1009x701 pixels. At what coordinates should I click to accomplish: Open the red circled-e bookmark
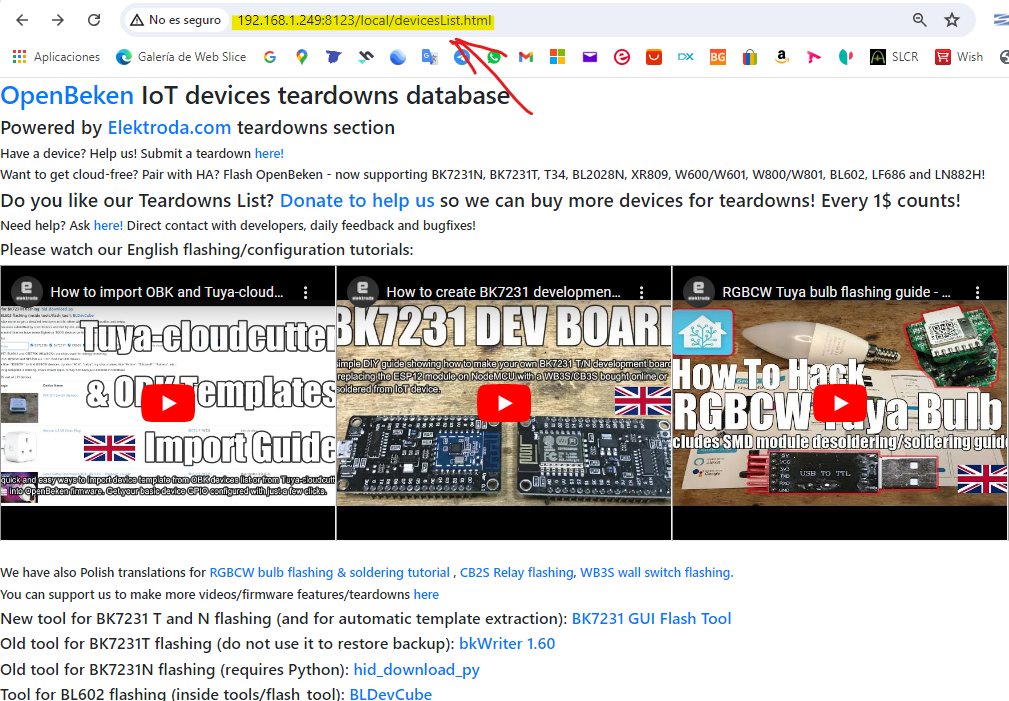(x=622, y=57)
